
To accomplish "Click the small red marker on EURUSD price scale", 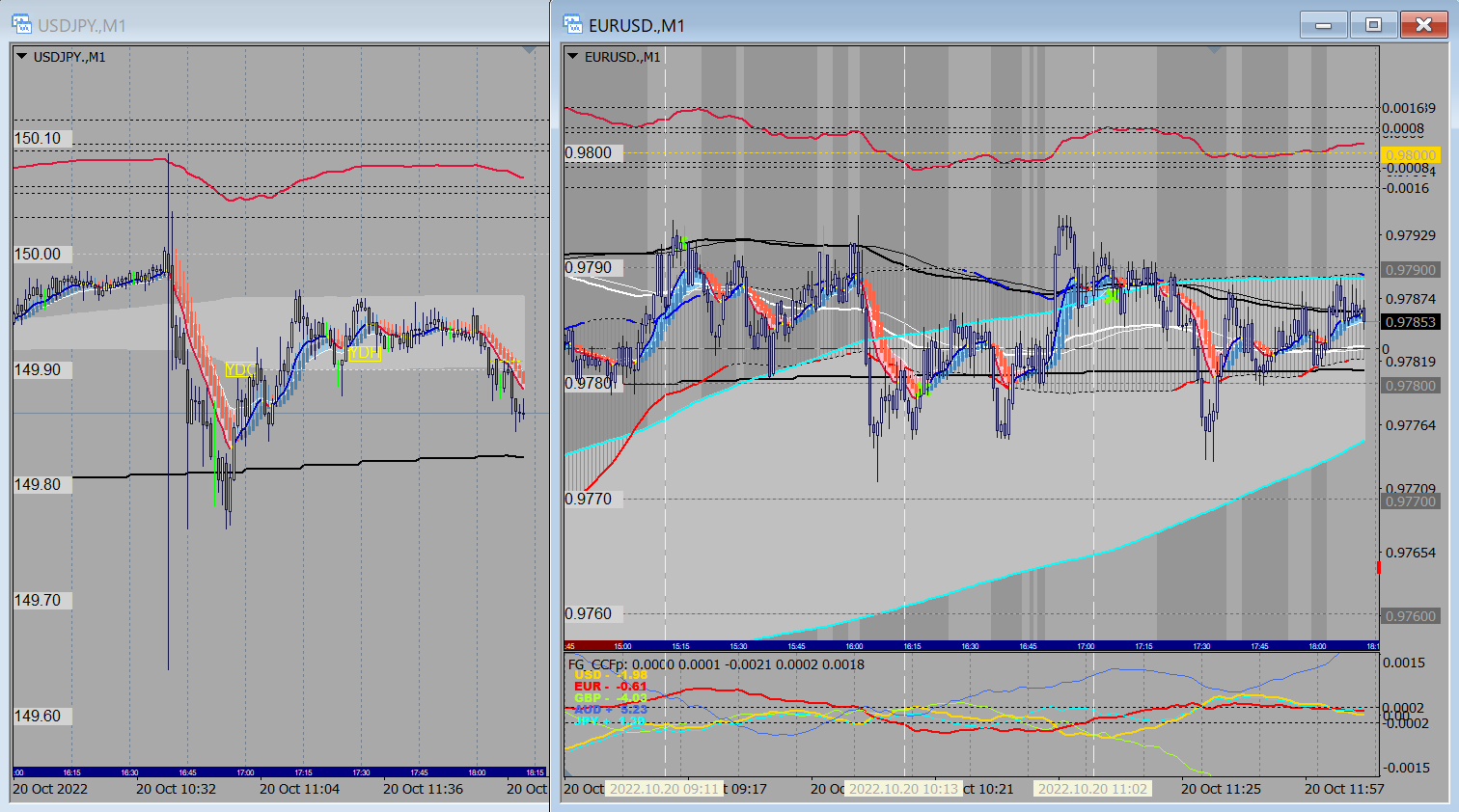I will 1378,567.
